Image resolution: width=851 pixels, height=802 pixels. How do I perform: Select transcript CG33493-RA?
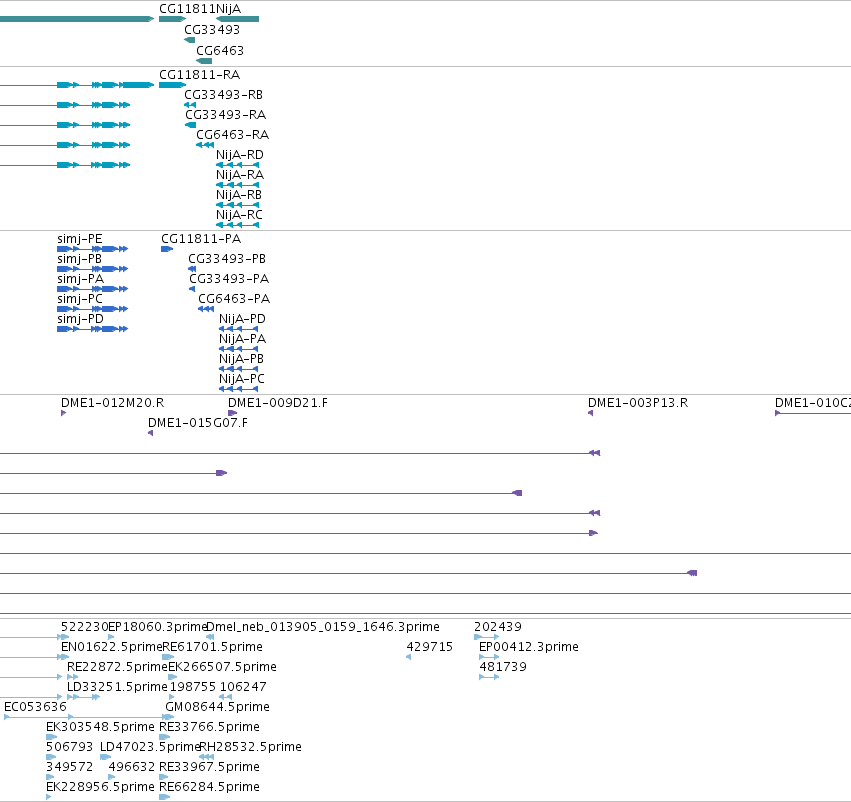(225, 114)
